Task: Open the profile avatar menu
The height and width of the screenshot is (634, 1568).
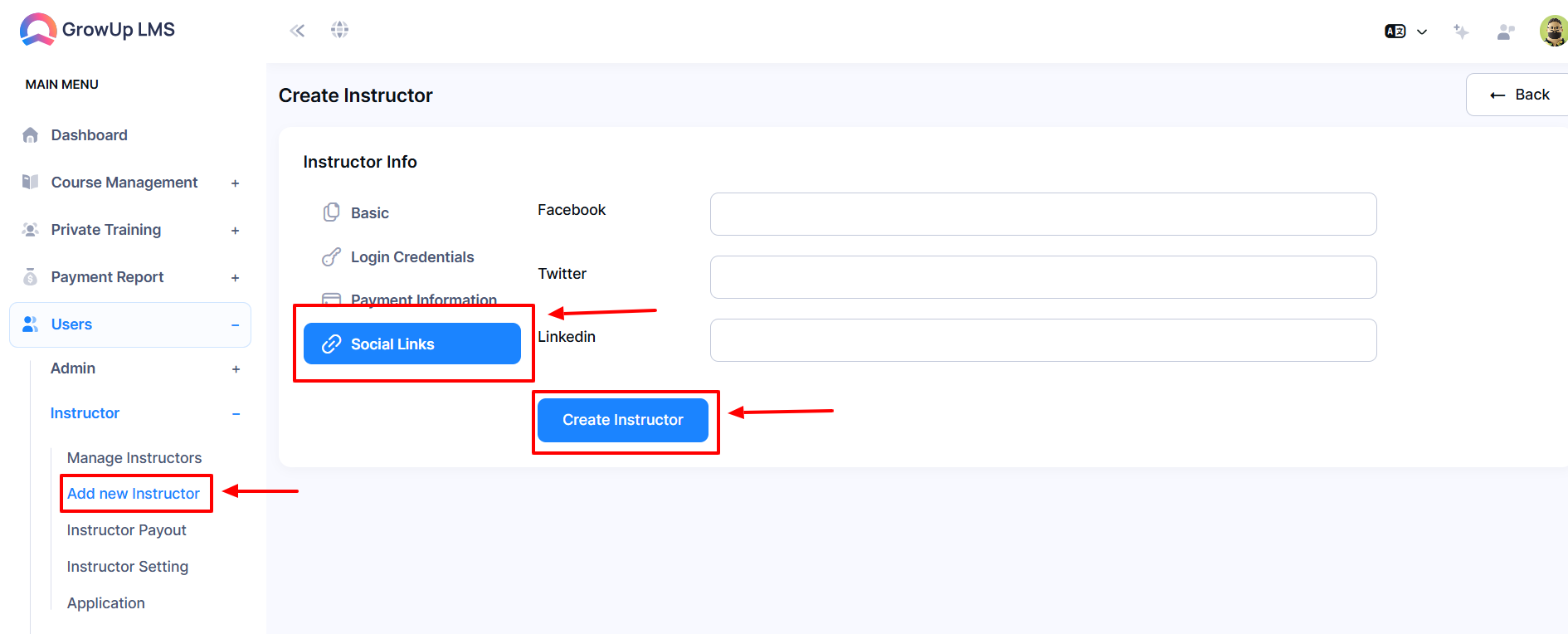Action: click(1554, 32)
